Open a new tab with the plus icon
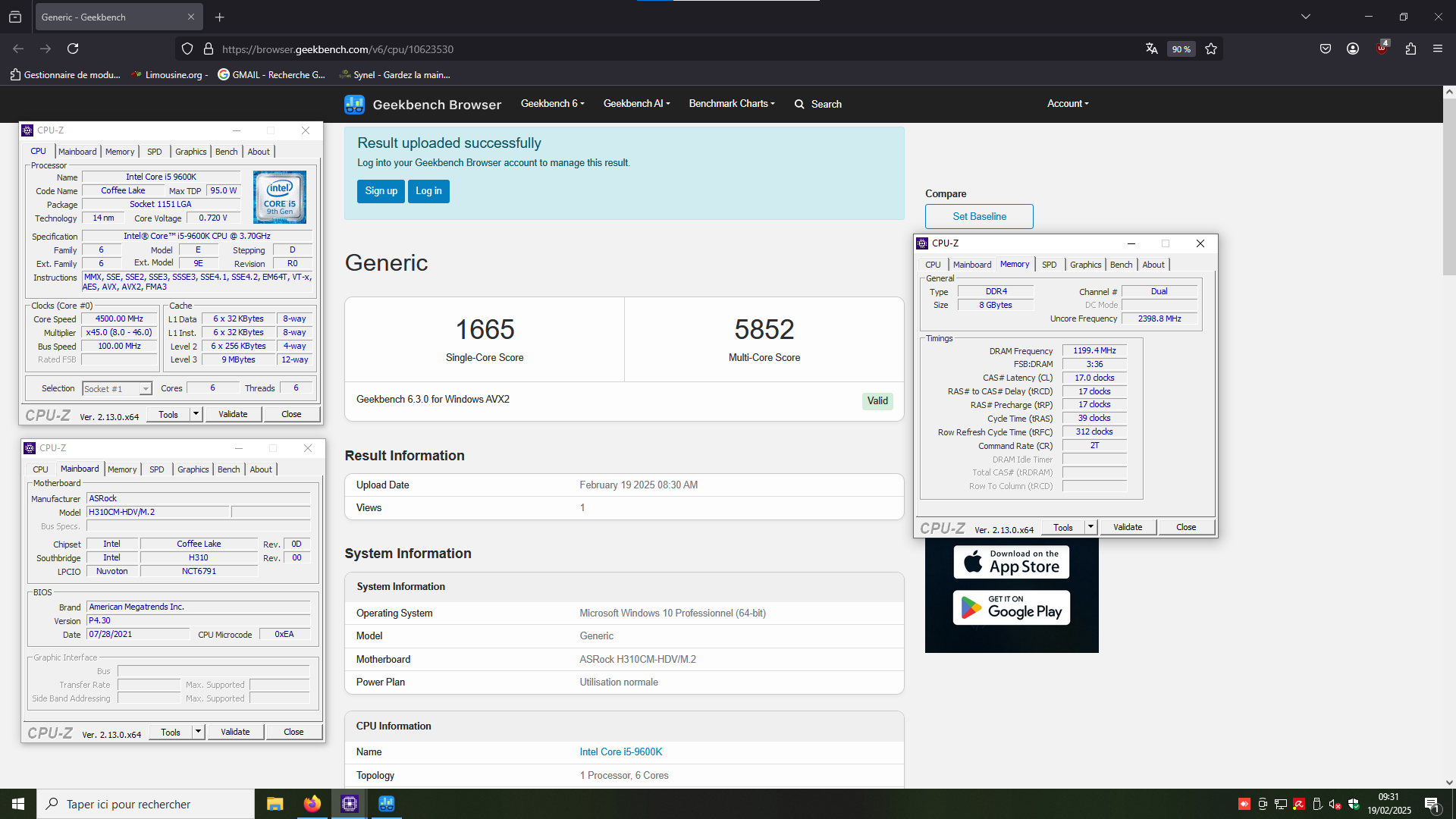This screenshot has height=819, width=1456. coord(220,17)
